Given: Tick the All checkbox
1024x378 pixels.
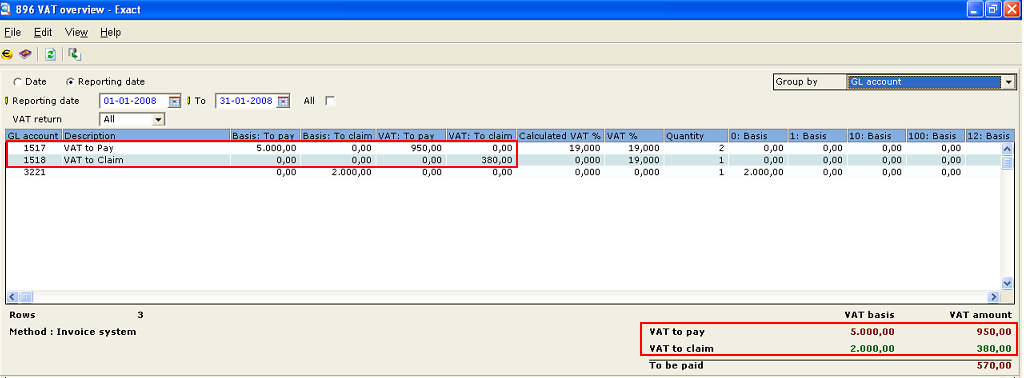Looking at the screenshot, I should (330, 101).
